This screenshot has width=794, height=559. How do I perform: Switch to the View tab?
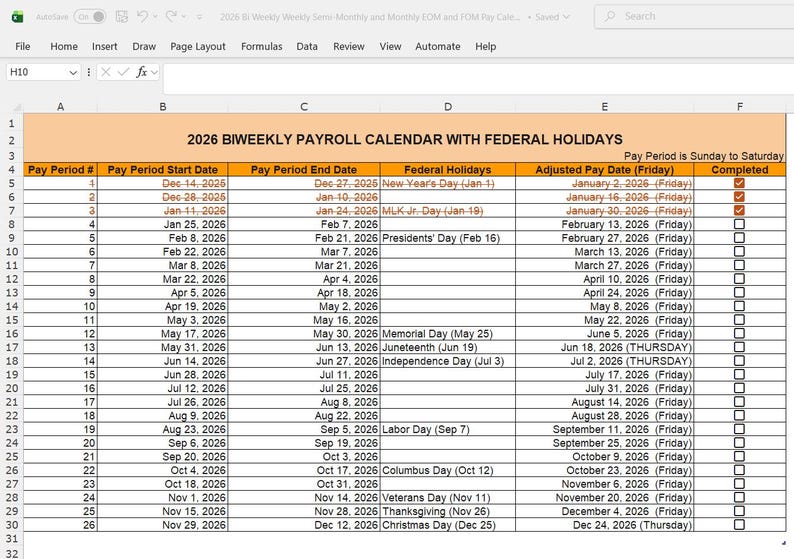[x=390, y=47]
